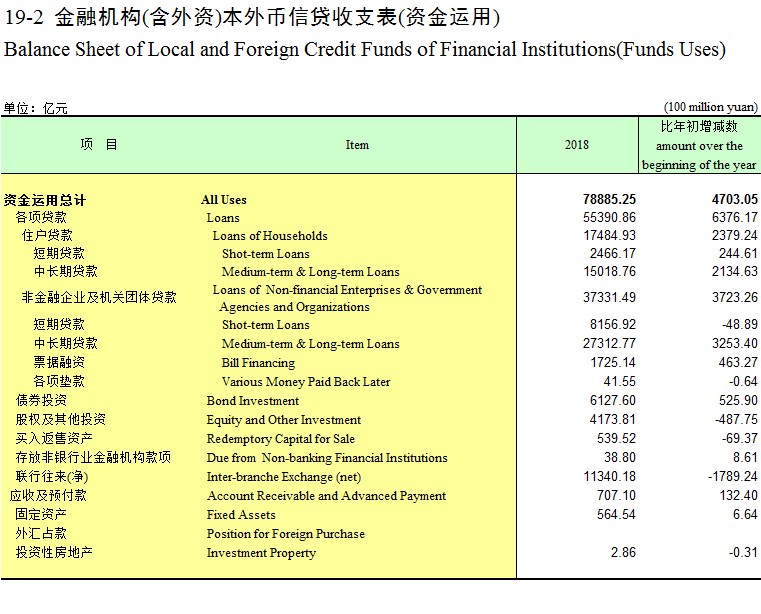The height and width of the screenshot is (614, 761).
Task: Select 'Loans of Non-financial Enterprises & Government' text
Action: (347, 290)
